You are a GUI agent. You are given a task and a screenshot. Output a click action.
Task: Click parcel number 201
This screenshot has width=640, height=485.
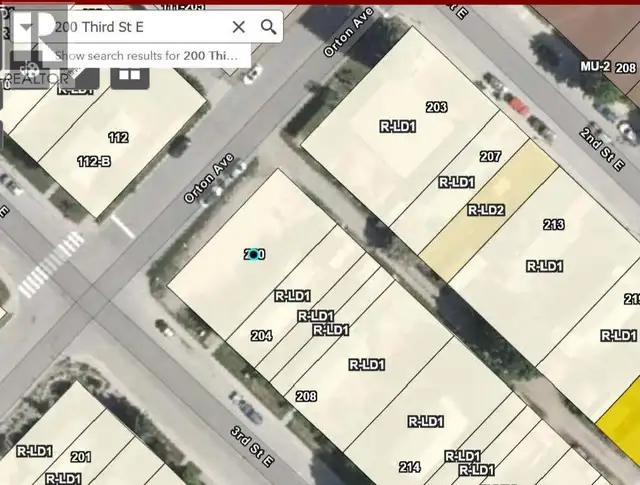tap(80, 457)
